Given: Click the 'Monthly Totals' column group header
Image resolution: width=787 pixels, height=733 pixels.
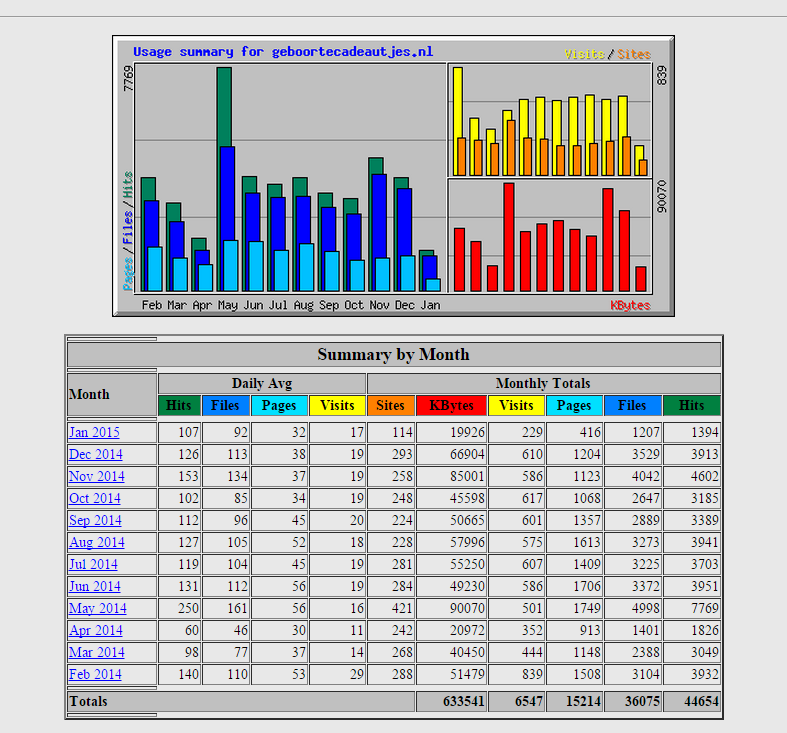Looking at the screenshot, I should click(544, 384).
